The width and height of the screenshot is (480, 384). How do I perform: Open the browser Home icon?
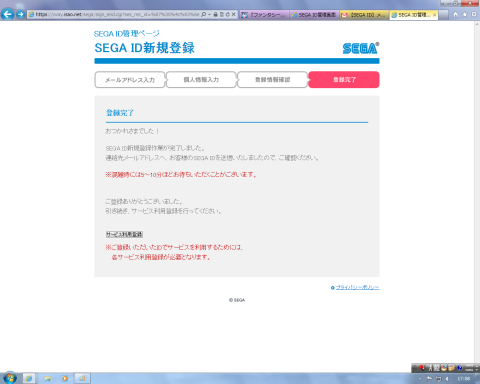(456, 14)
